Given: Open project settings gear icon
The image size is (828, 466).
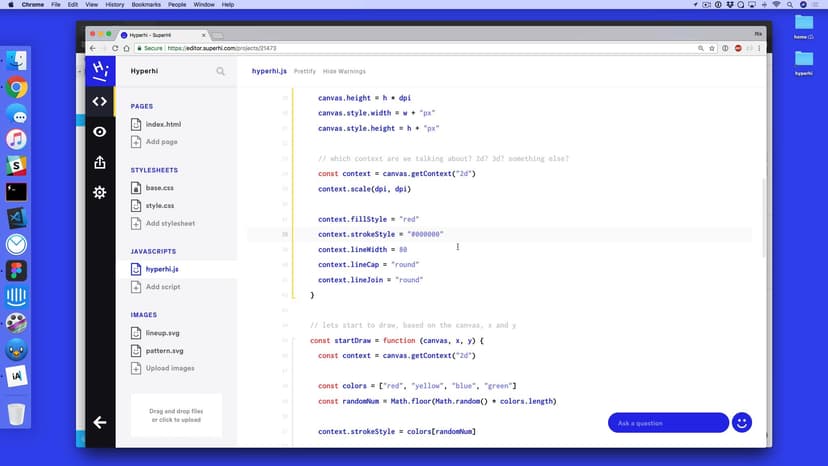Looking at the screenshot, I should coord(99,192).
